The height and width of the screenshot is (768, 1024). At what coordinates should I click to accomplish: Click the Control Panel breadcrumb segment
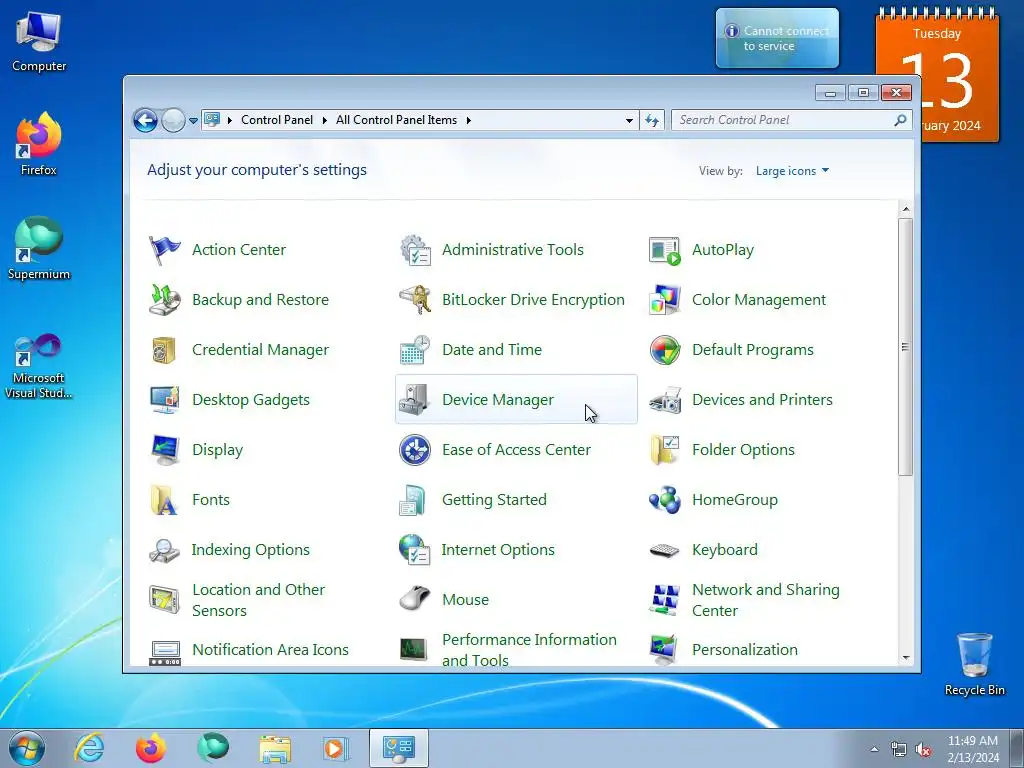(277, 120)
